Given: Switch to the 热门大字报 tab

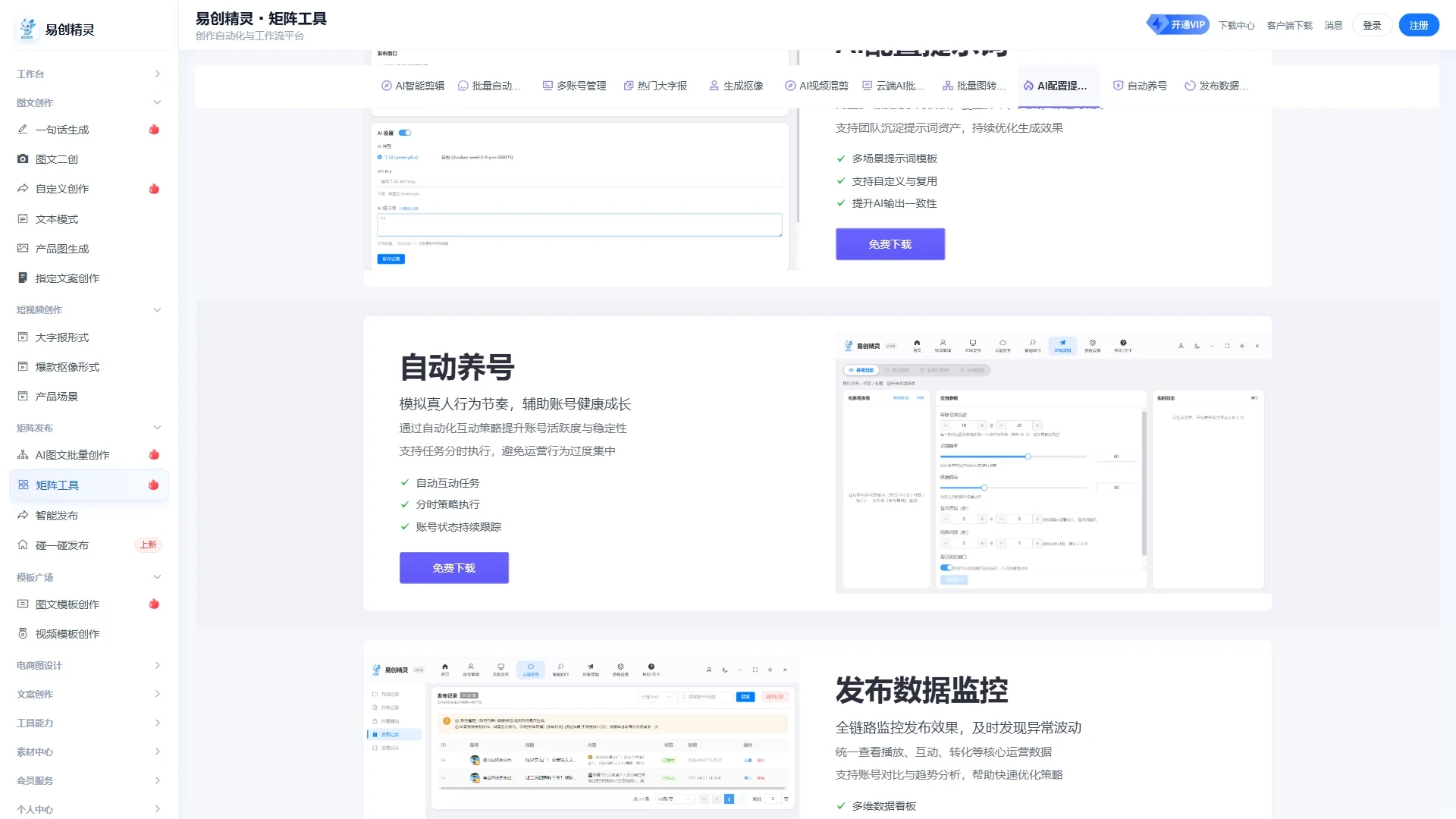Looking at the screenshot, I should [655, 86].
